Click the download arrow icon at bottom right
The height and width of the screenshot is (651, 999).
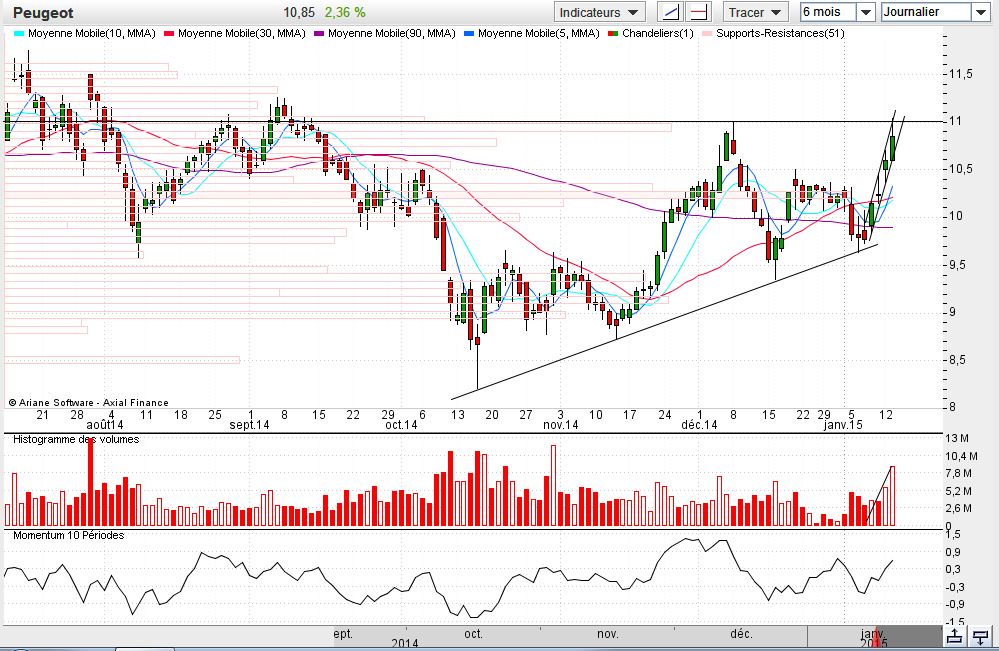pyautogui.click(x=982, y=636)
